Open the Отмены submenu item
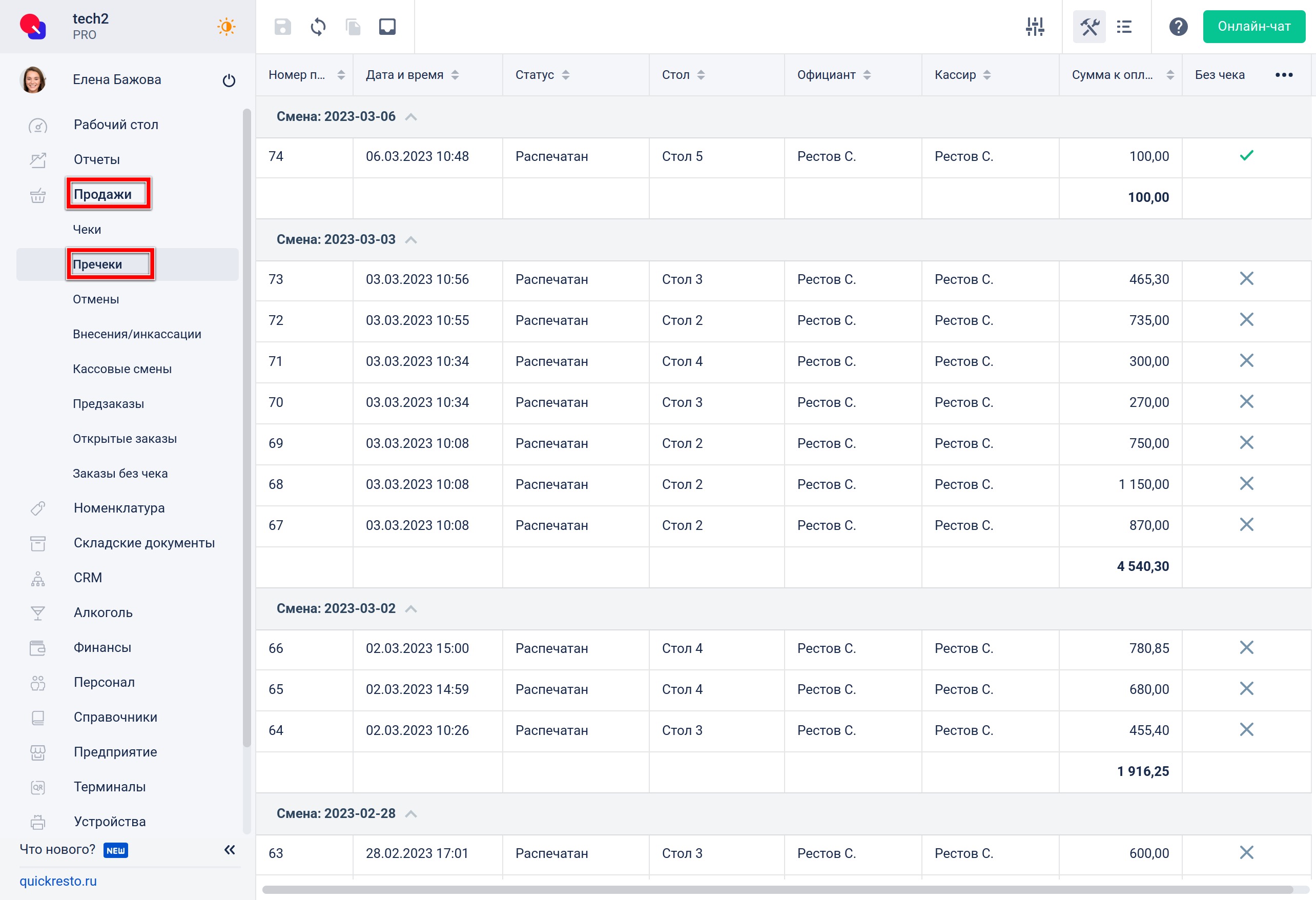 [96, 299]
